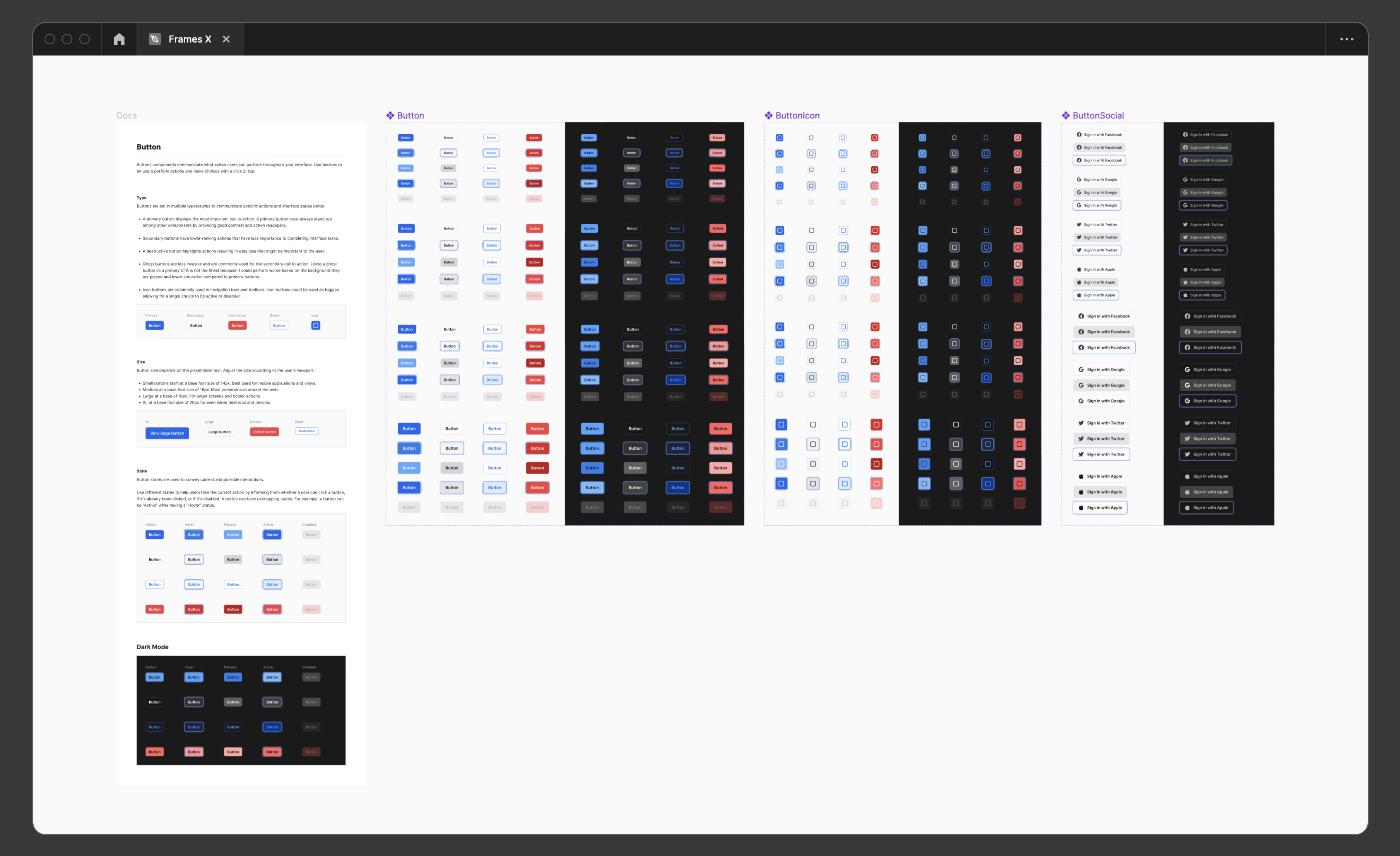Click the home icon in title bar

(x=119, y=39)
